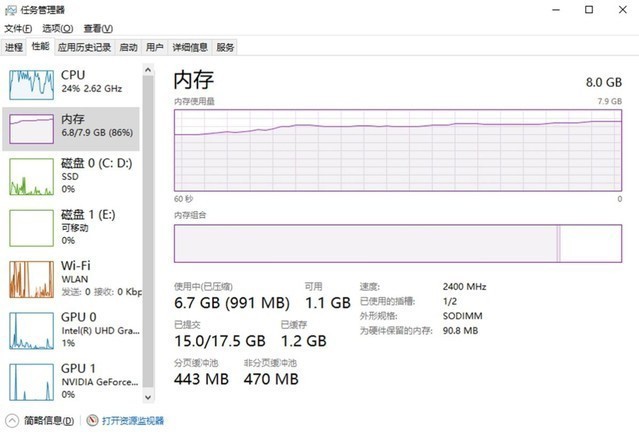Viewport: 639px width, 438px height.
Task: Open the 文件(F) menu
Action: (18, 29)
